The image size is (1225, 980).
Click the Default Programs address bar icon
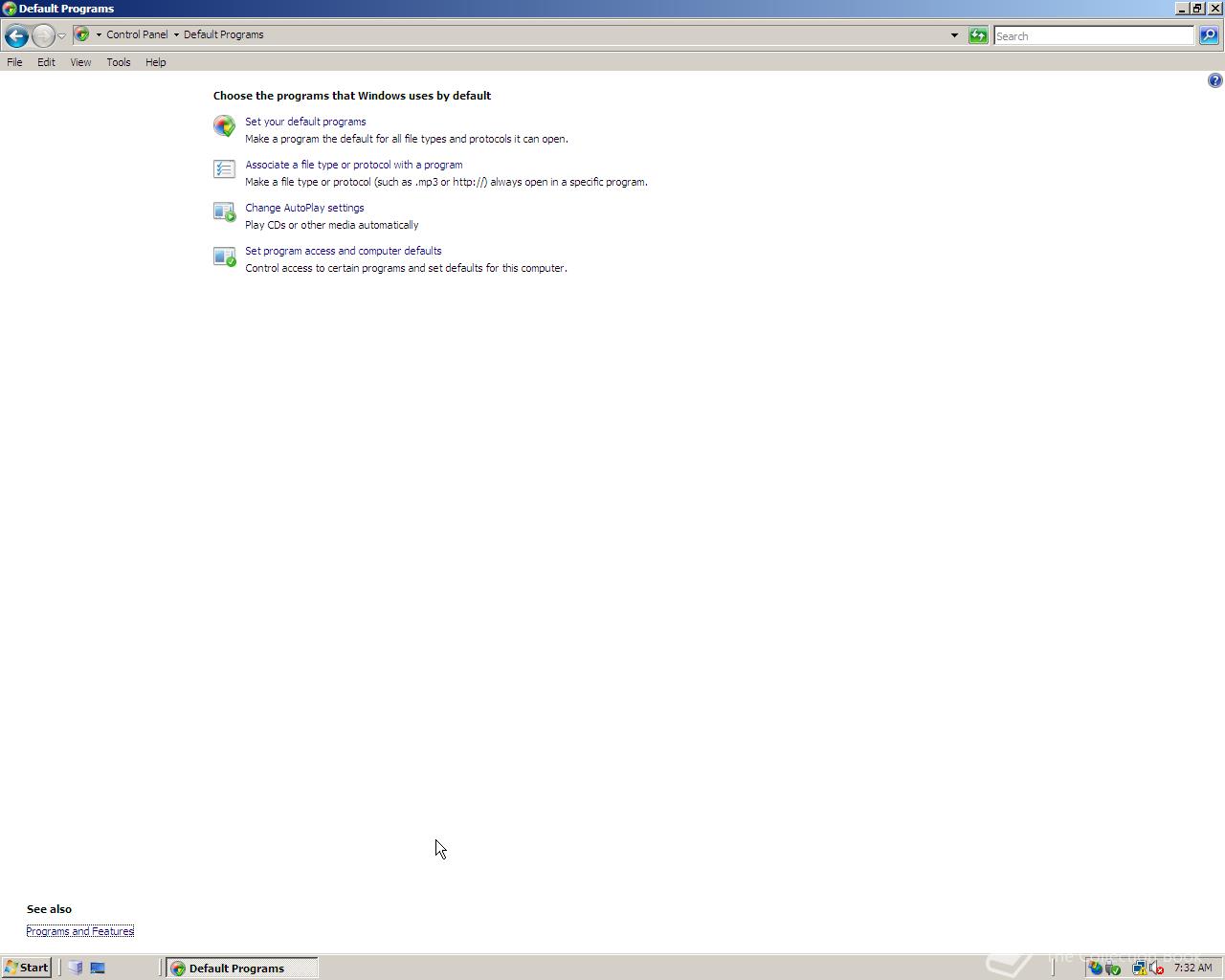pos(82,34)
